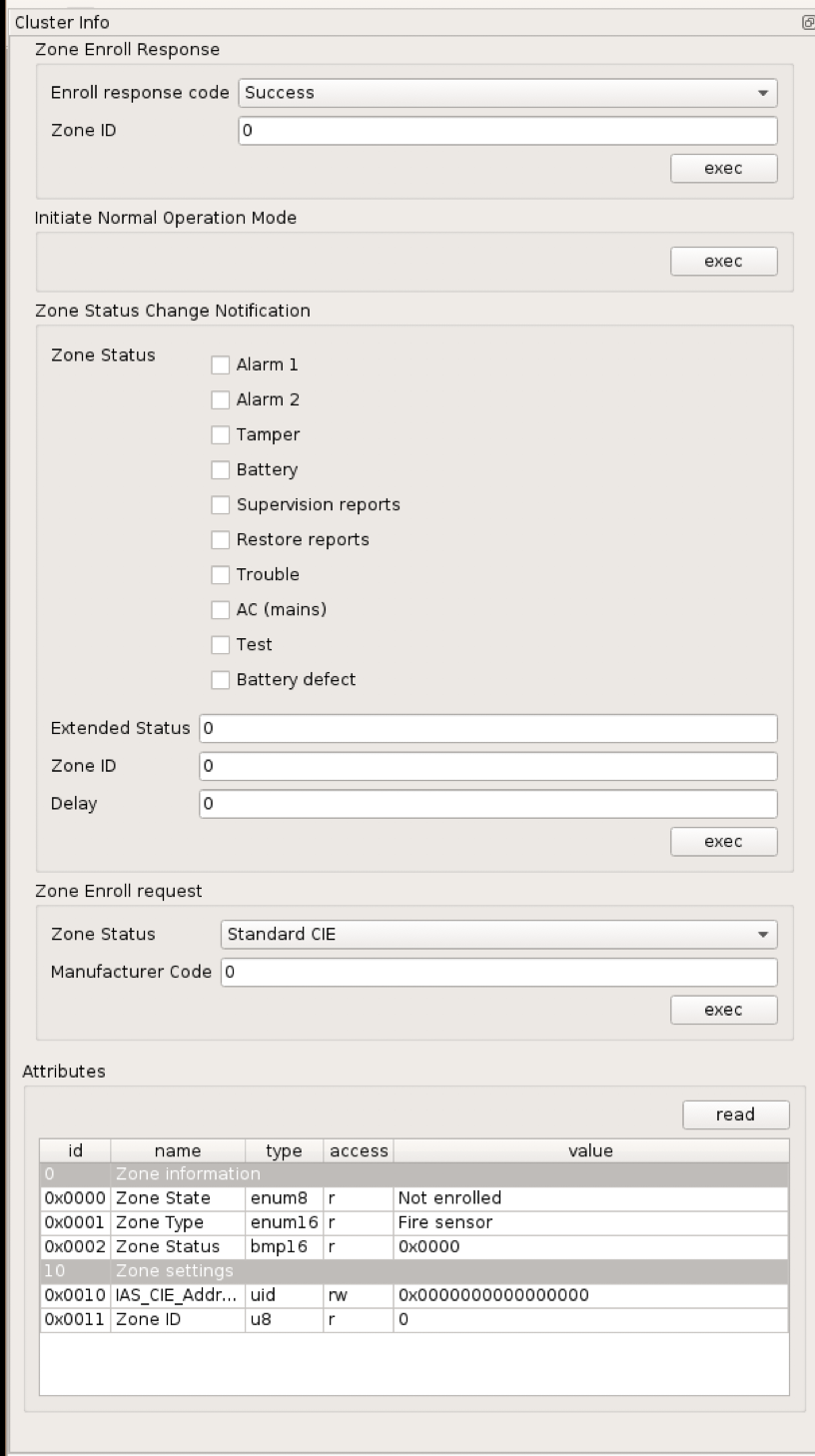Select 'Fire sensor' Zone Type attribute row
815x1456 pixels.
pos(400,1221)
